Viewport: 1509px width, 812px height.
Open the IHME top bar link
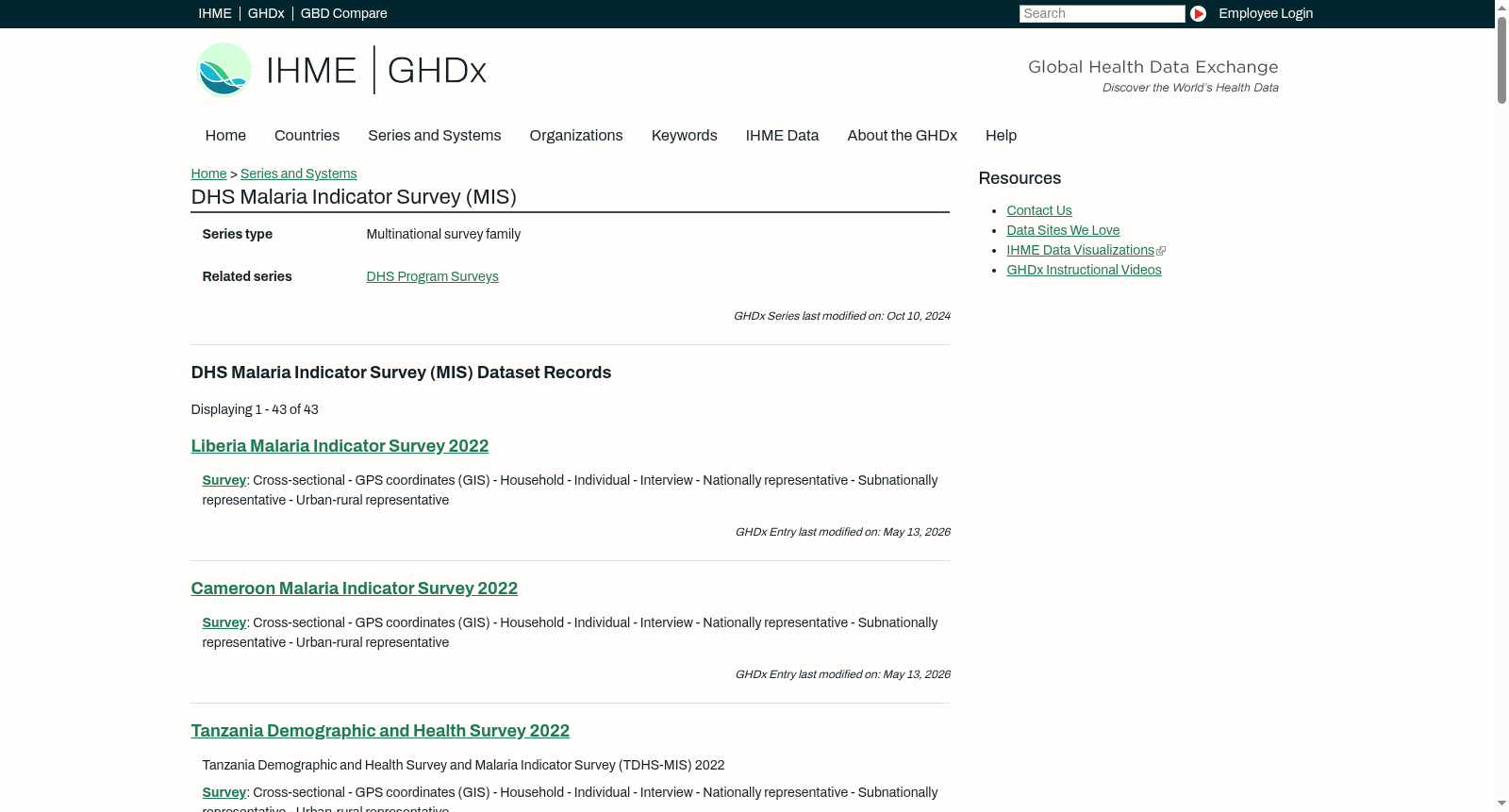(x=215, y=13)
